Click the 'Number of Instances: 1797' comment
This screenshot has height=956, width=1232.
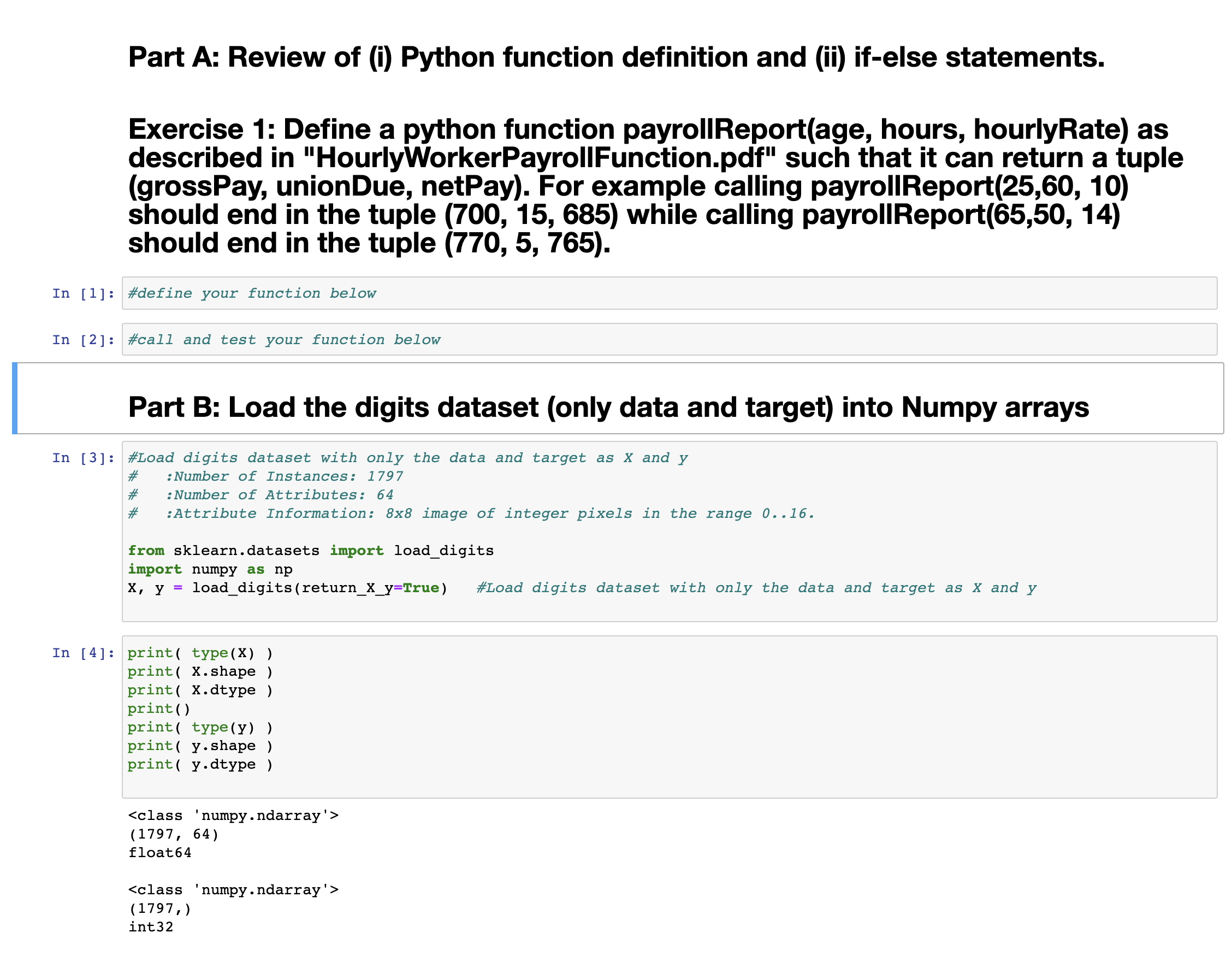[x=284, y=476]
